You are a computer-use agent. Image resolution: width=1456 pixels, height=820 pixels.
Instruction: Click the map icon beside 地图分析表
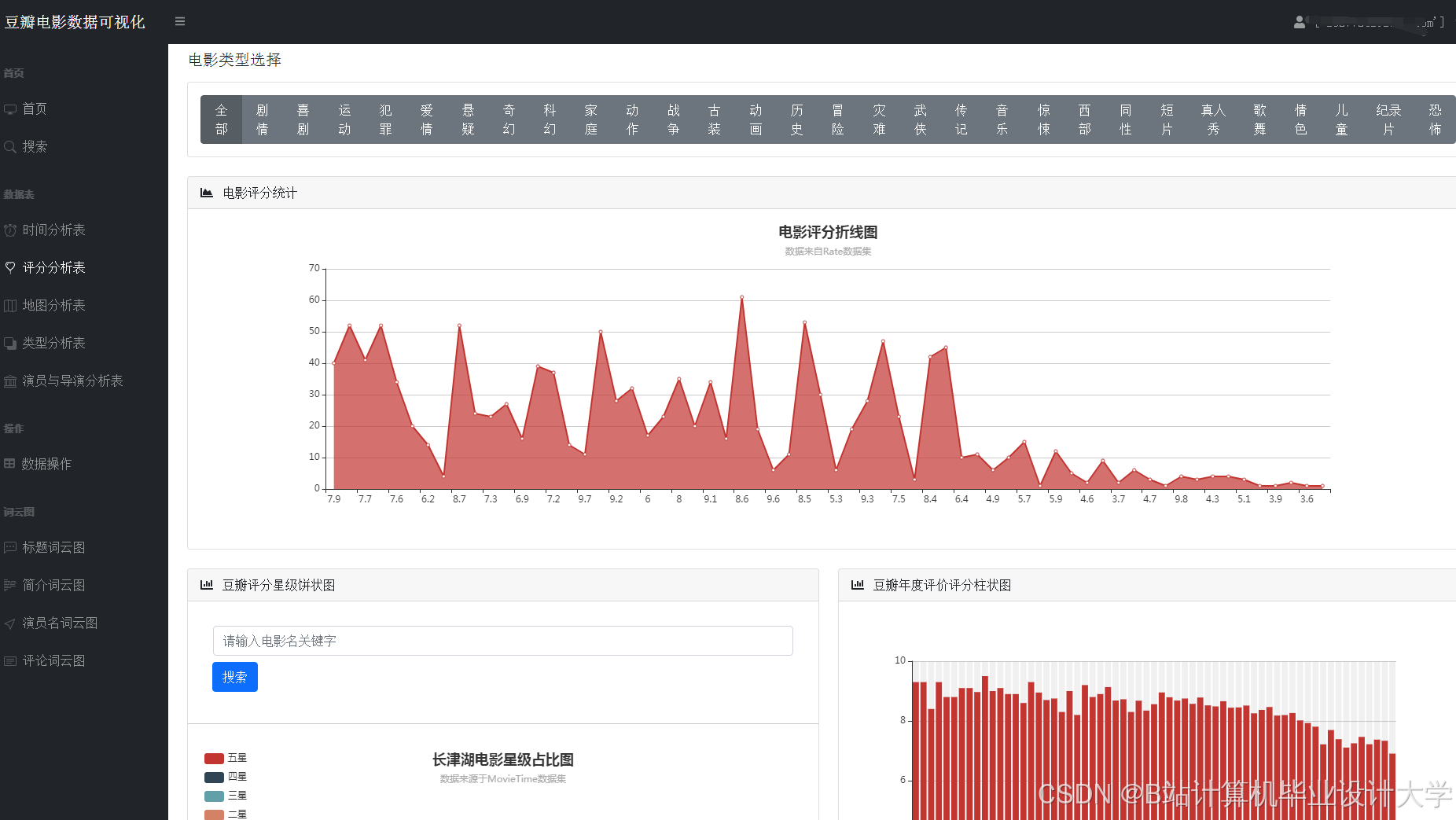10,306
